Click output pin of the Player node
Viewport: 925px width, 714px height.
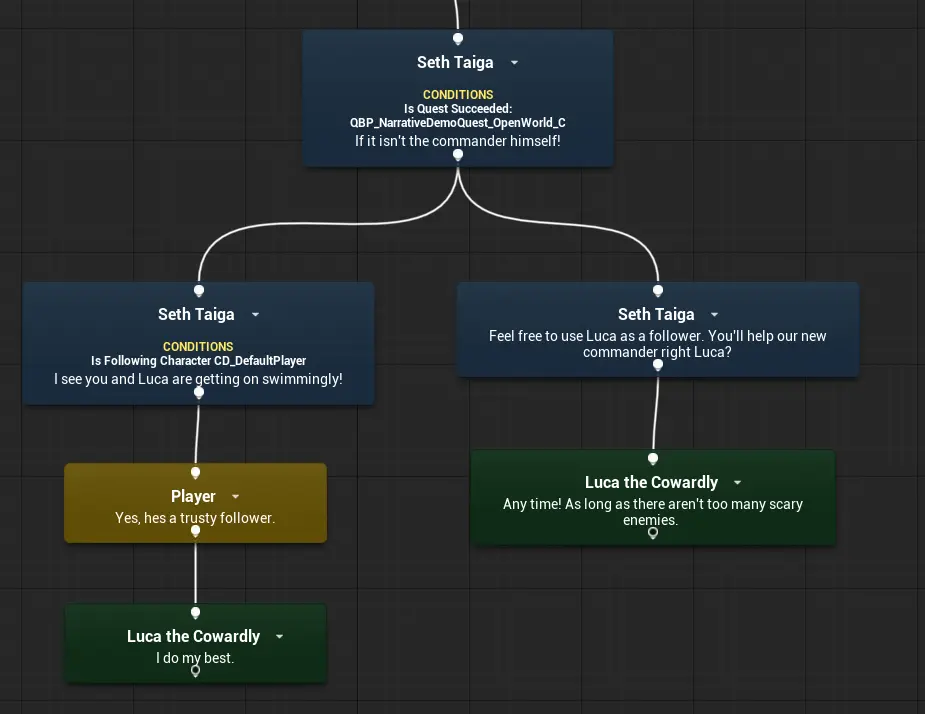click(x=195, y=530)
